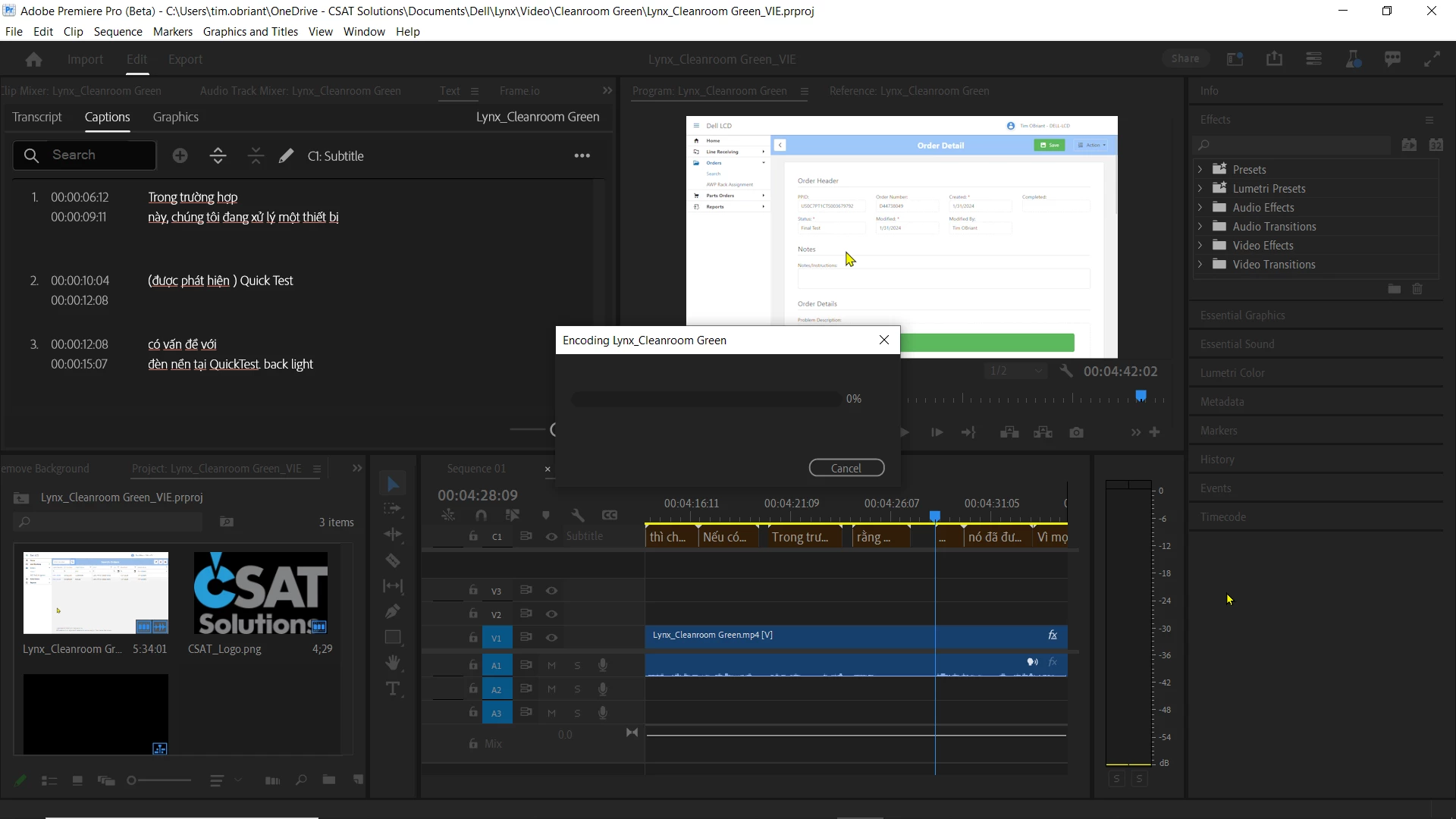Open the playback resolution dropdown showing 1/2
Image resolution: width=1456 pixels, height=819 pixels.
[1016, 371]
